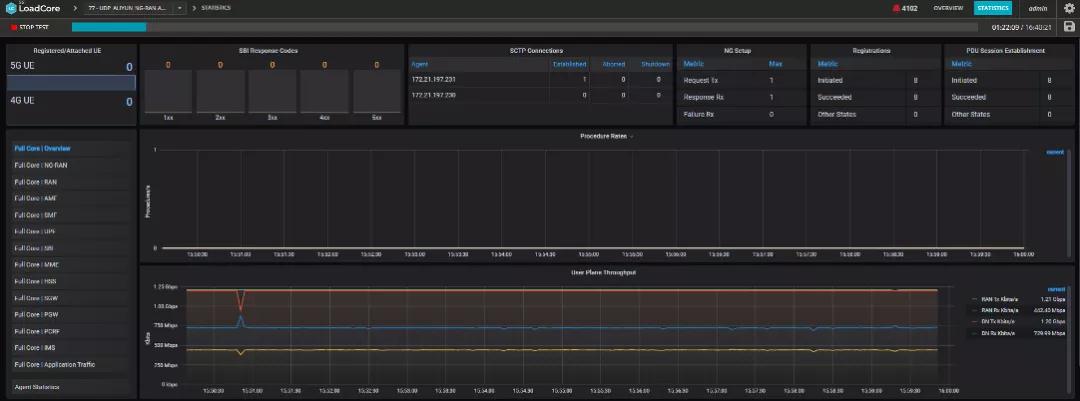1080x401 pixels.
Task: Click the red Stop Test icon
Action: pos(14,27)
